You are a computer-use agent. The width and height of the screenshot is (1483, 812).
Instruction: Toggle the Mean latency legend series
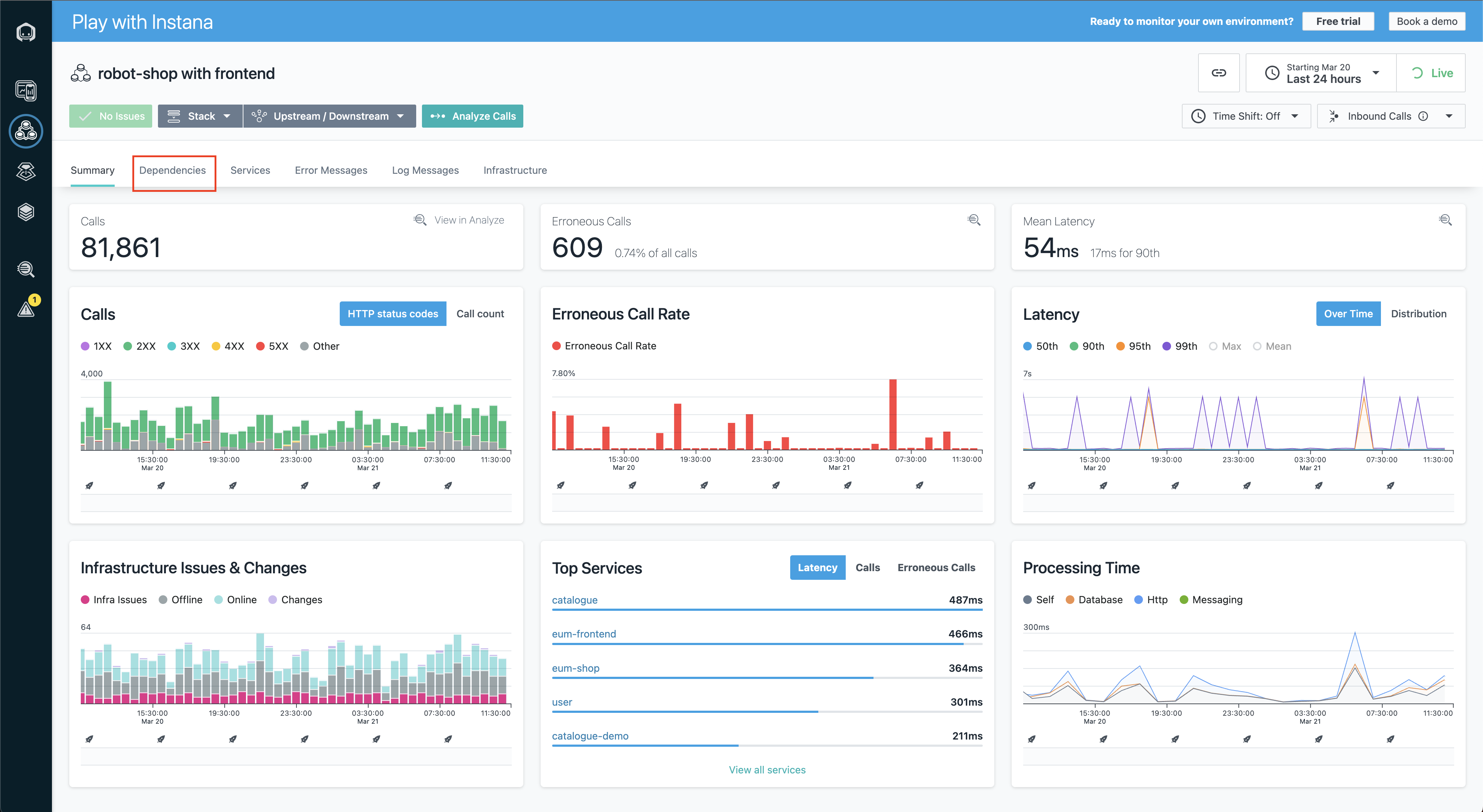1272,347
